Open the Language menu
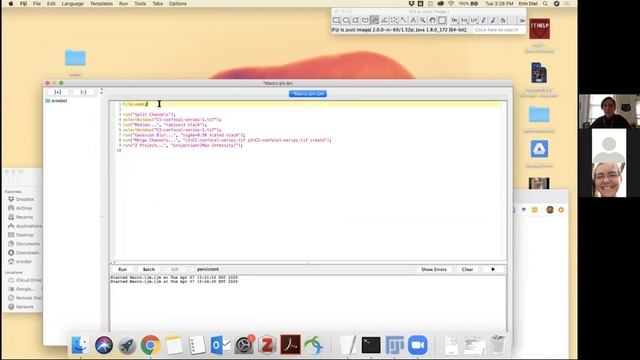 [72, 4]
